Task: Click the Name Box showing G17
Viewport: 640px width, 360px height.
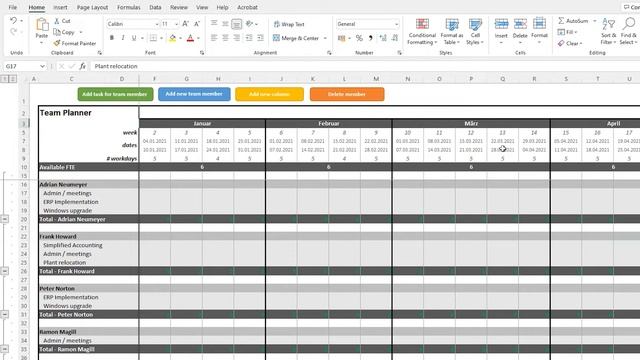Action: click(24, 66)
